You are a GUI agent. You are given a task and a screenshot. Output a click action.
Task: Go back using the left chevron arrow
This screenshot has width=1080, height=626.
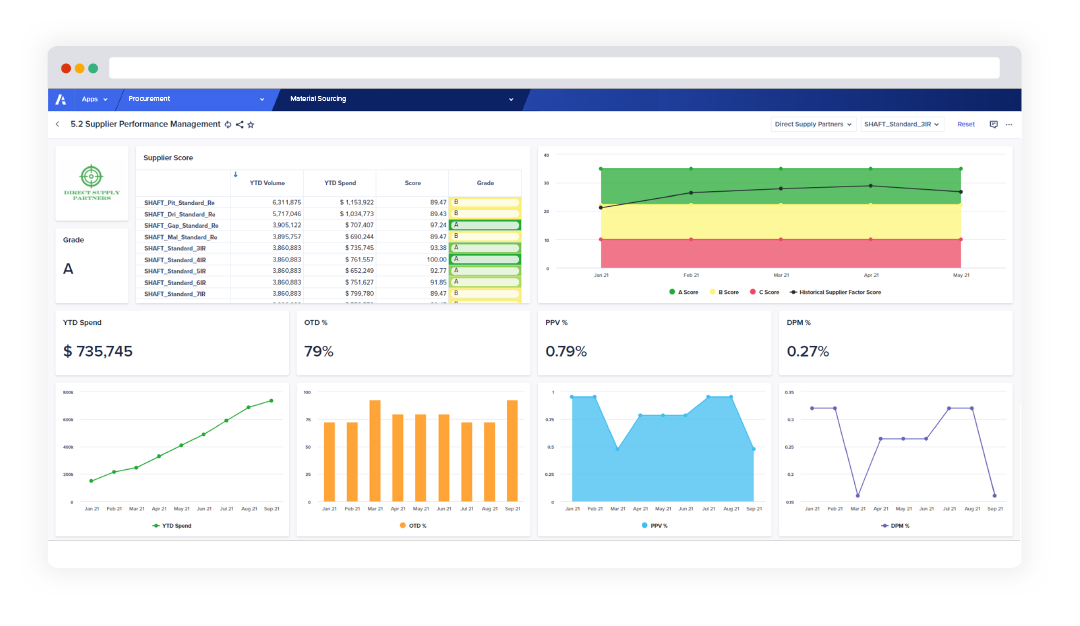[x=58, y=124]
